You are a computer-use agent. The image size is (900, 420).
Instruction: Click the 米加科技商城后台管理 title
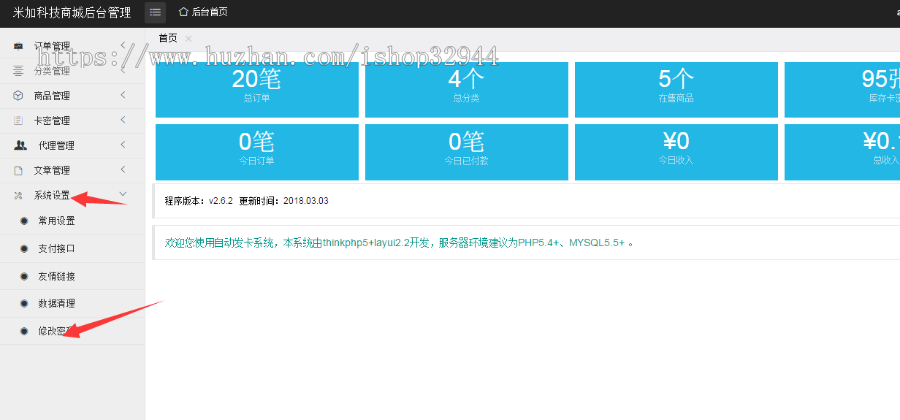point(72,13)
